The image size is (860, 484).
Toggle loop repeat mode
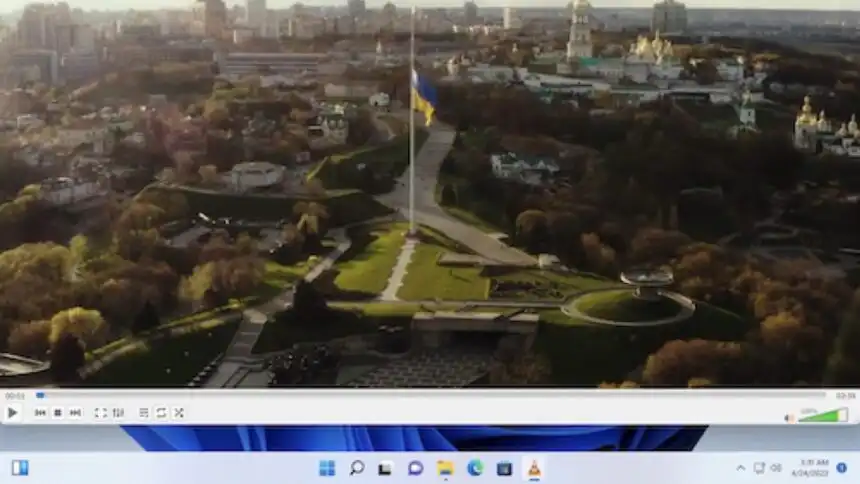[x=161, y=413]
